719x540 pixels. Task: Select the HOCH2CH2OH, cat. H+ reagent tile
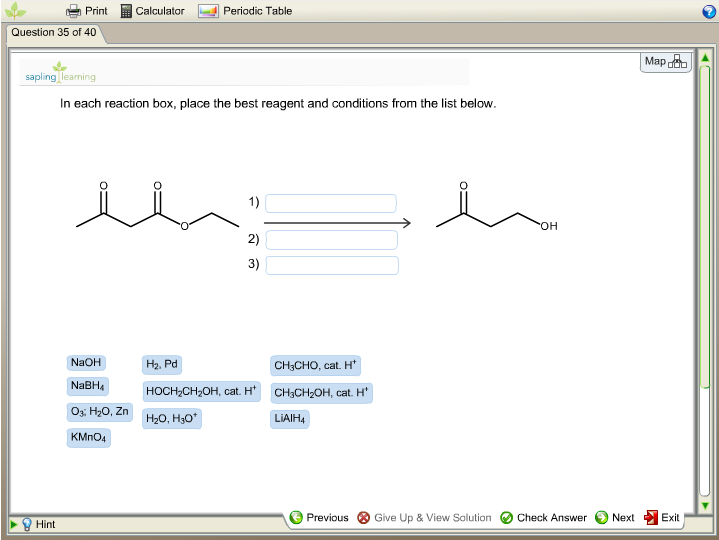tap(201, 391)
